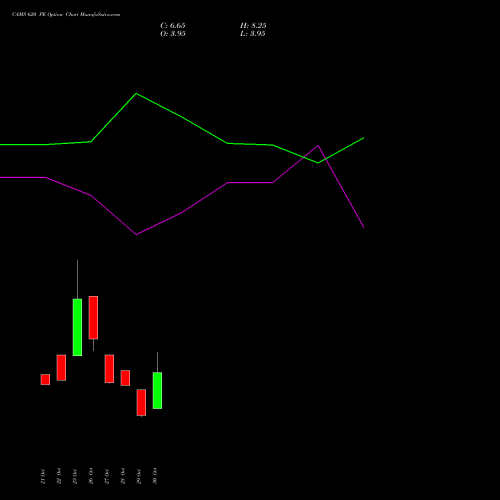The height and width of the screenshot is (500, 500).
Task: Click the '26 Oct' date axis label
Action: [x=91, y=476]
